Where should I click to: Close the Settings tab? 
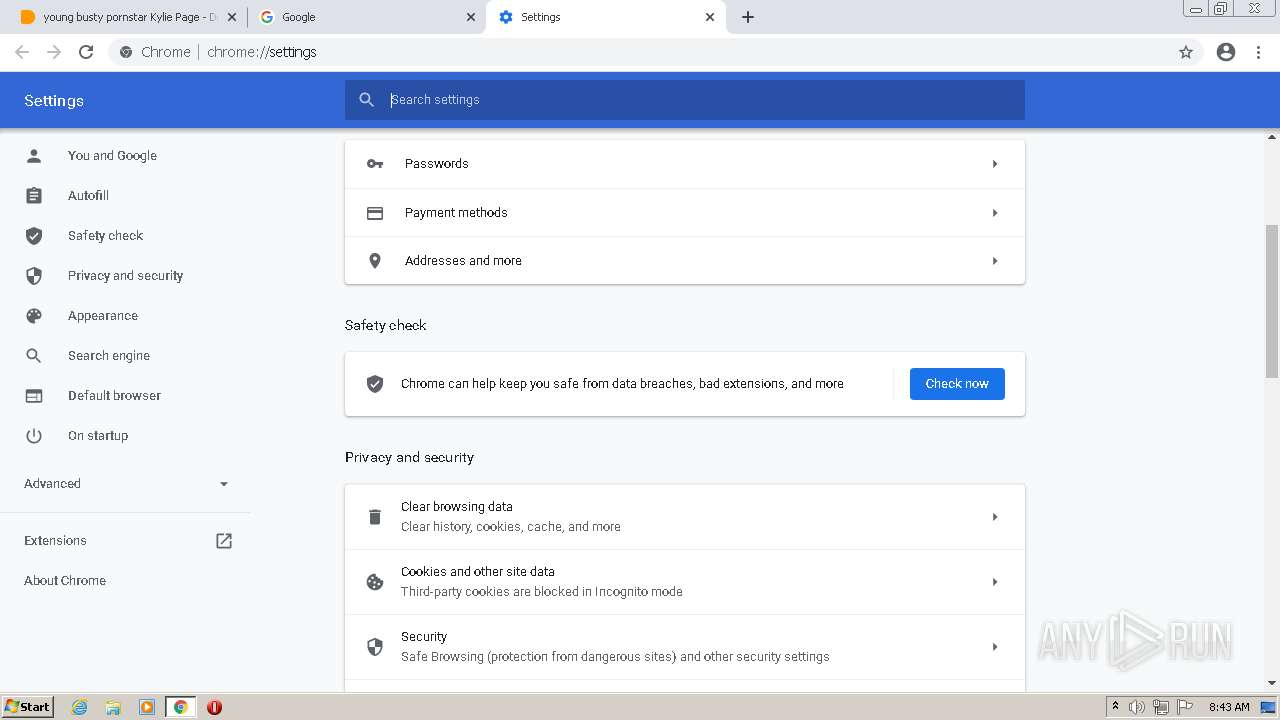pyautogui.click(x=711, y=17)
